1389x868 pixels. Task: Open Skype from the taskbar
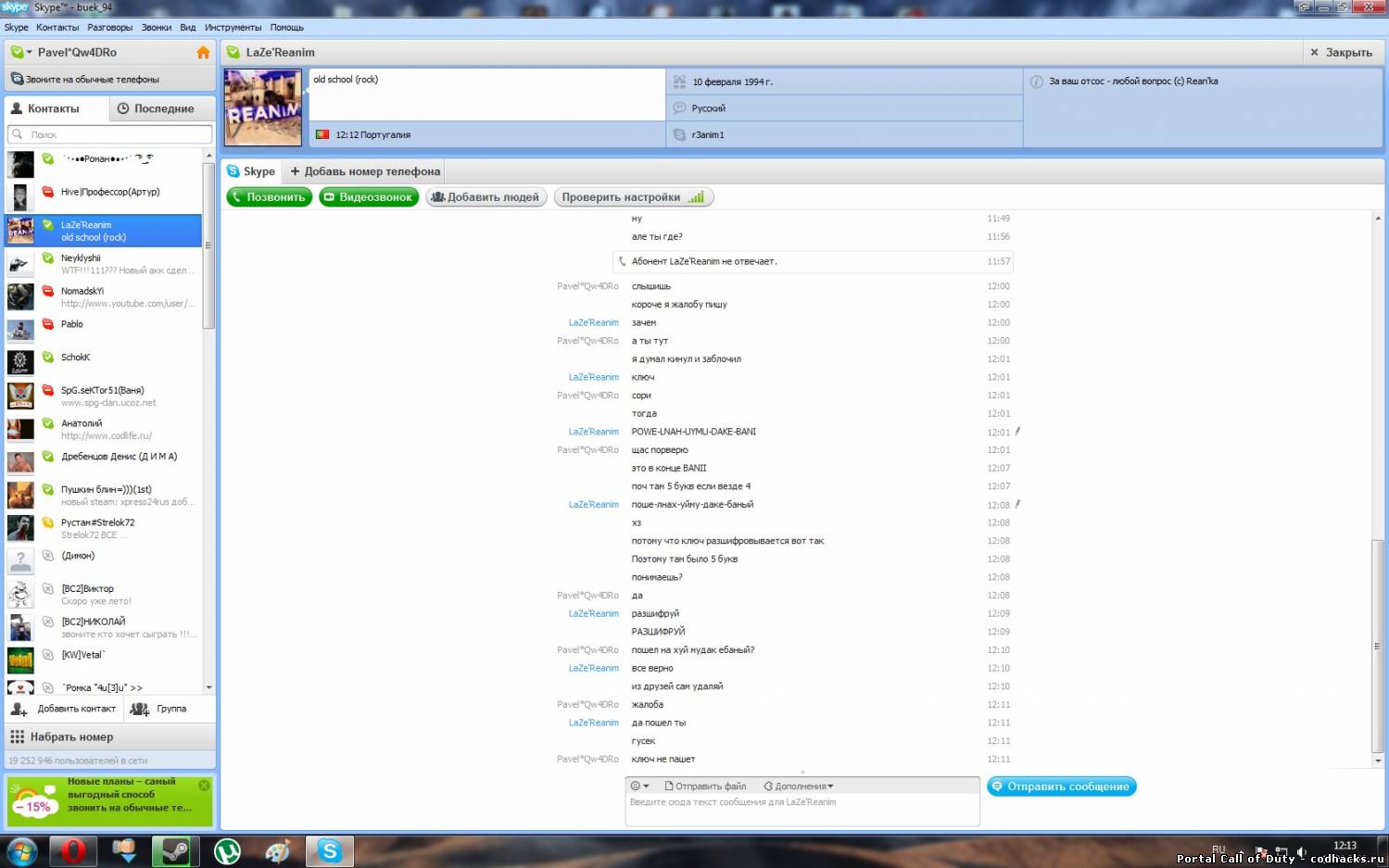329,850
